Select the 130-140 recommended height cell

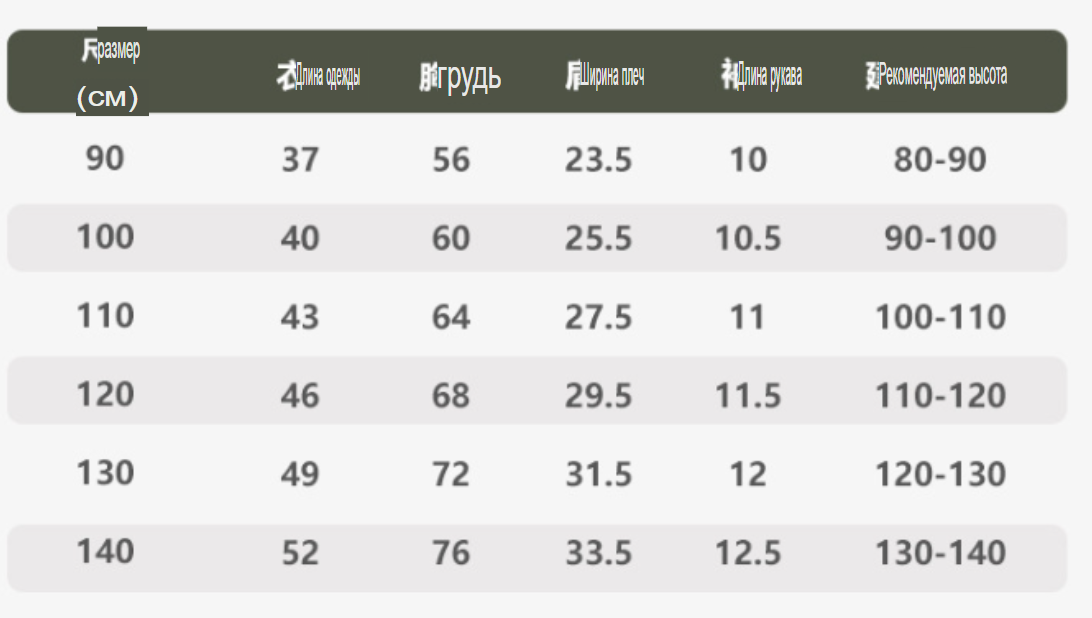coord(940,553)
